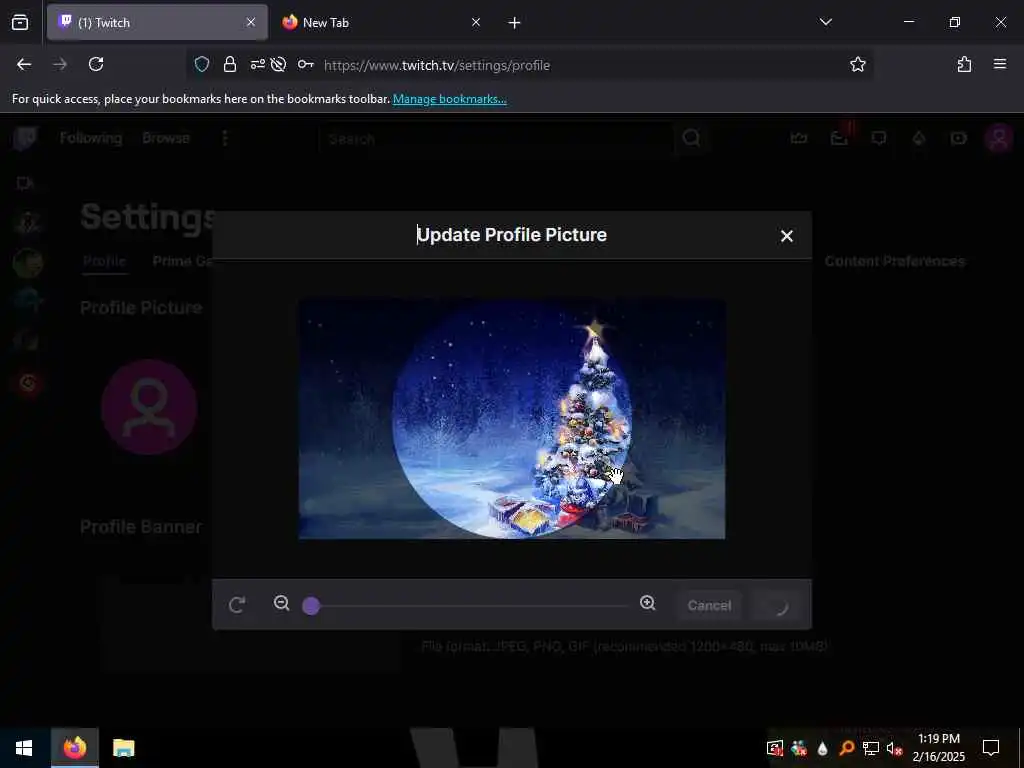Click the muted volume tray icon
Screen dimensions: 1024x768
[x=894, y=748]
